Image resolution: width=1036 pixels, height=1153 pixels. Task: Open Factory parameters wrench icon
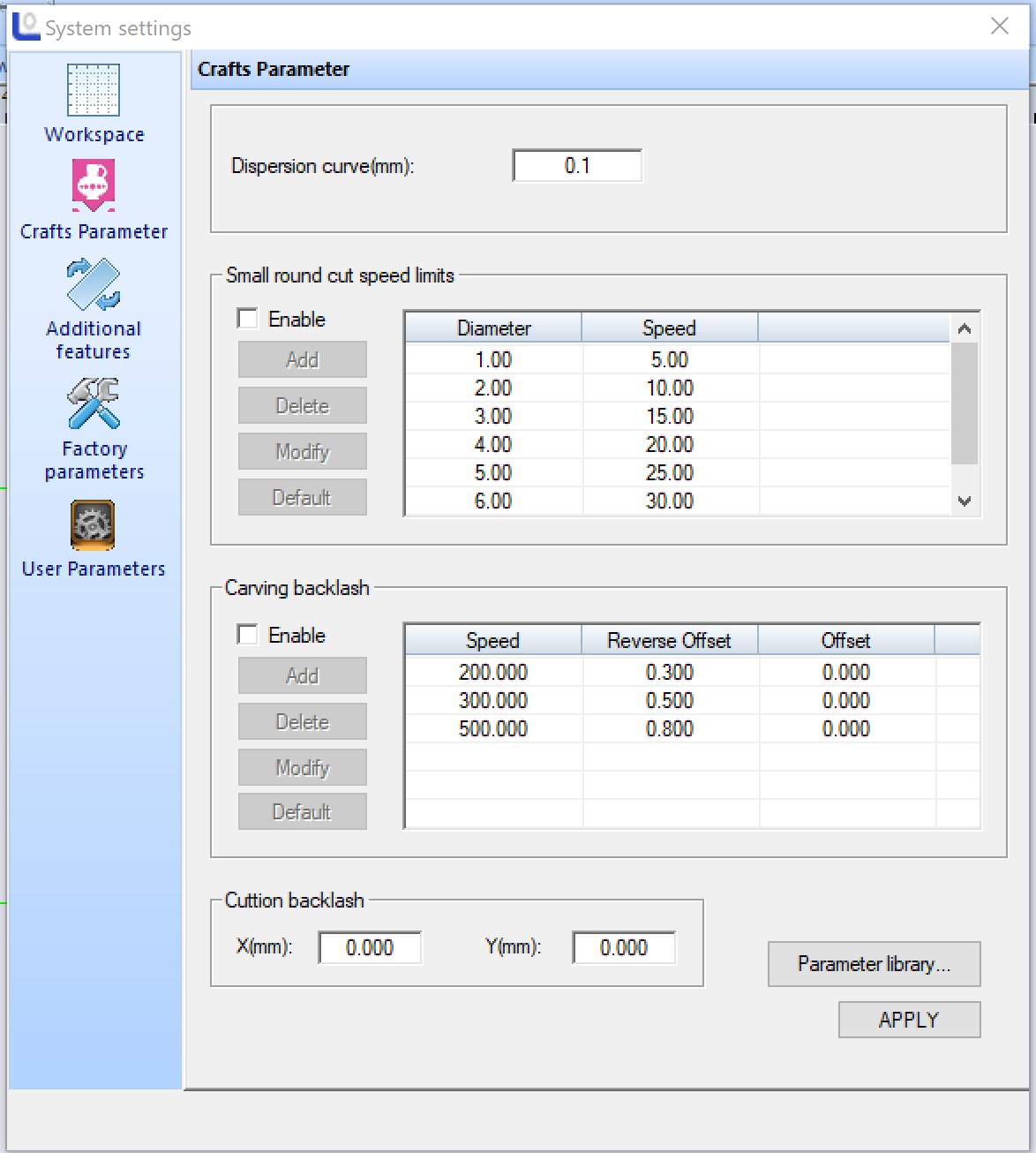[94, 403]
